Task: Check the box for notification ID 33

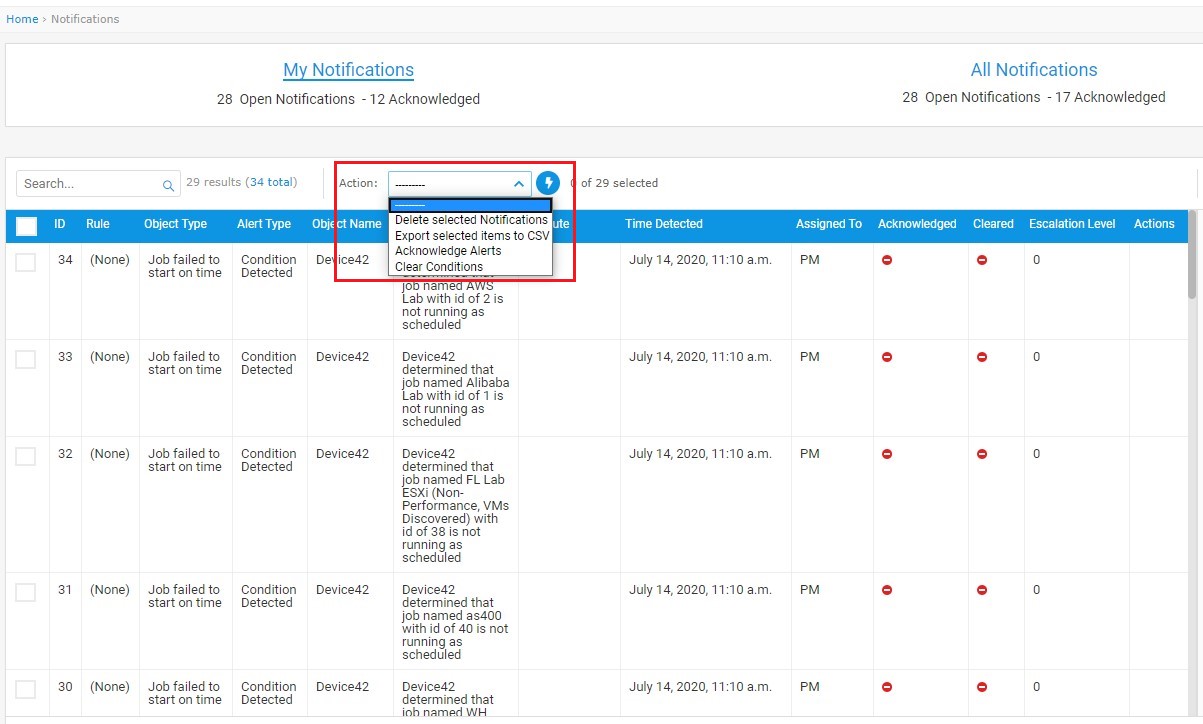Action: [x=26, y=359]
